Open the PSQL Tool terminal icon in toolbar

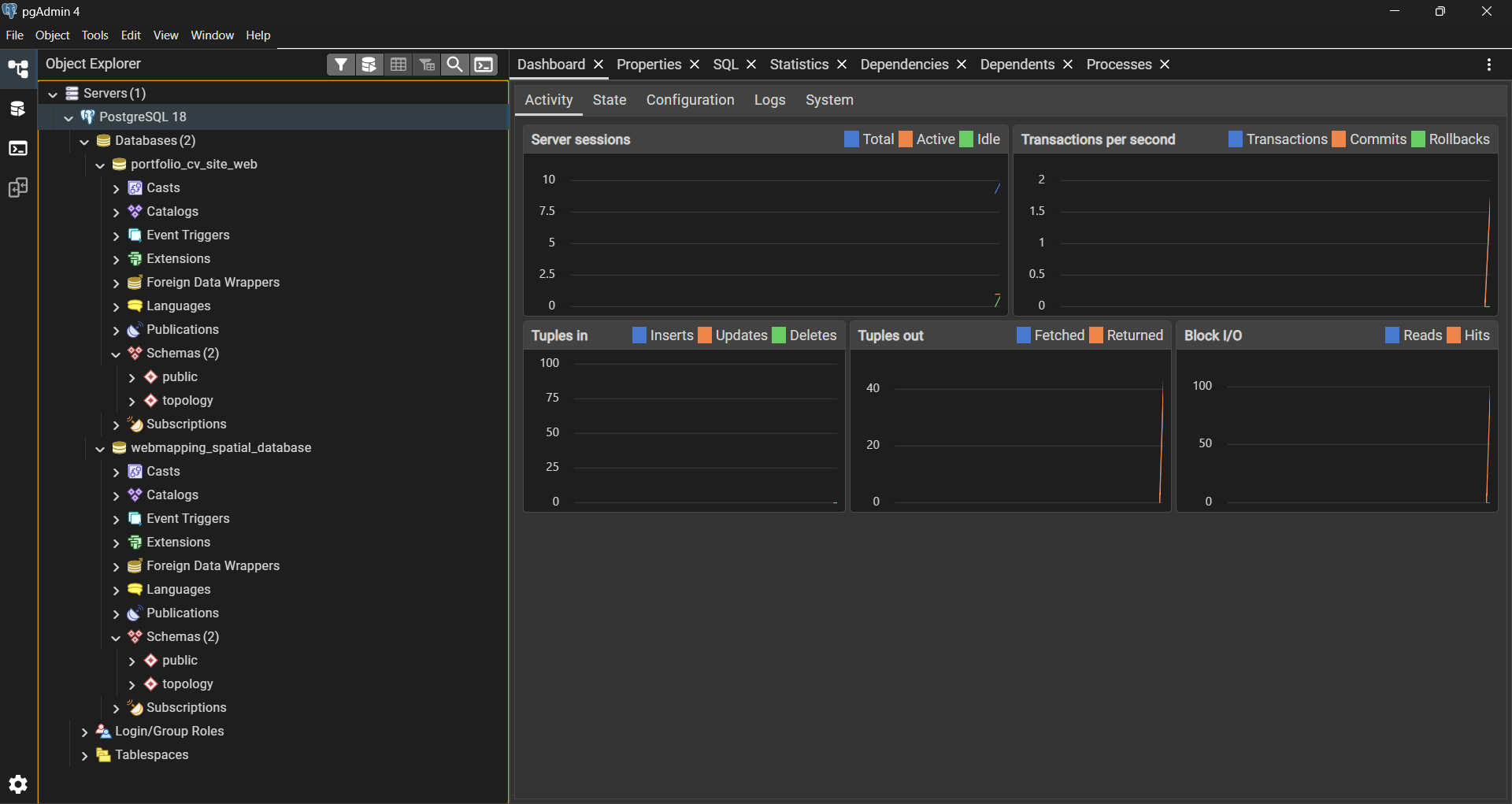484,65
